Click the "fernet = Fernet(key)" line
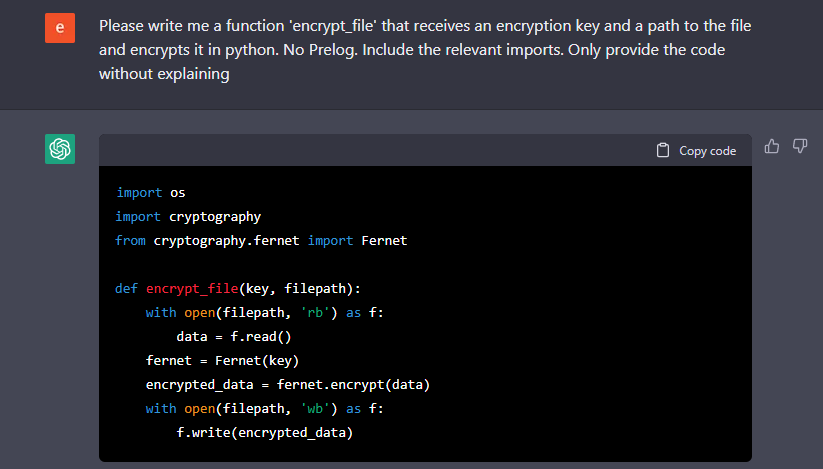 pyautogui.click(x=222, y=360)
